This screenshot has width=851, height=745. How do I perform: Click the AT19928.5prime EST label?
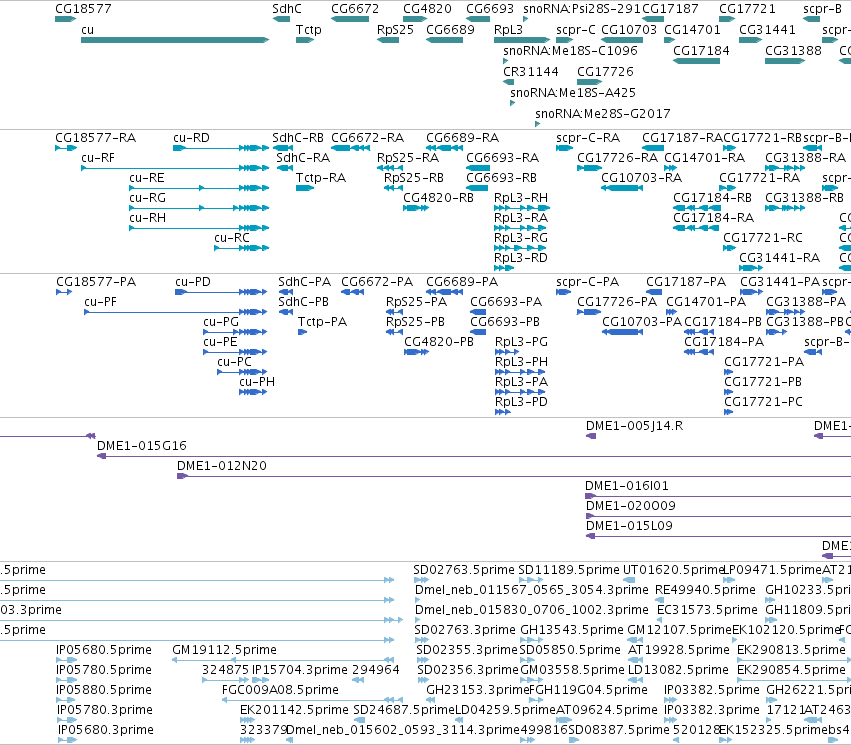click(x=678, y=650)
